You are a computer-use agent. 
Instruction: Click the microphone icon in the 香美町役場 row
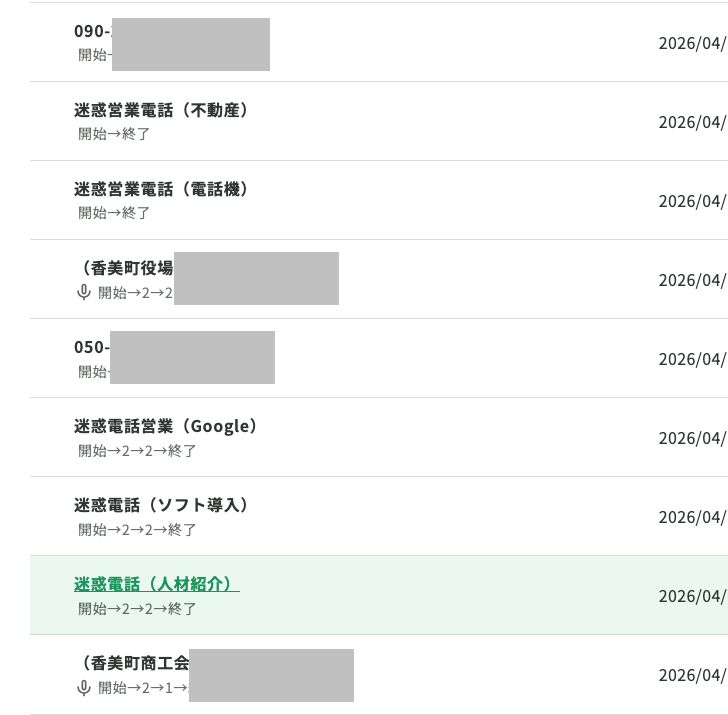85,292
